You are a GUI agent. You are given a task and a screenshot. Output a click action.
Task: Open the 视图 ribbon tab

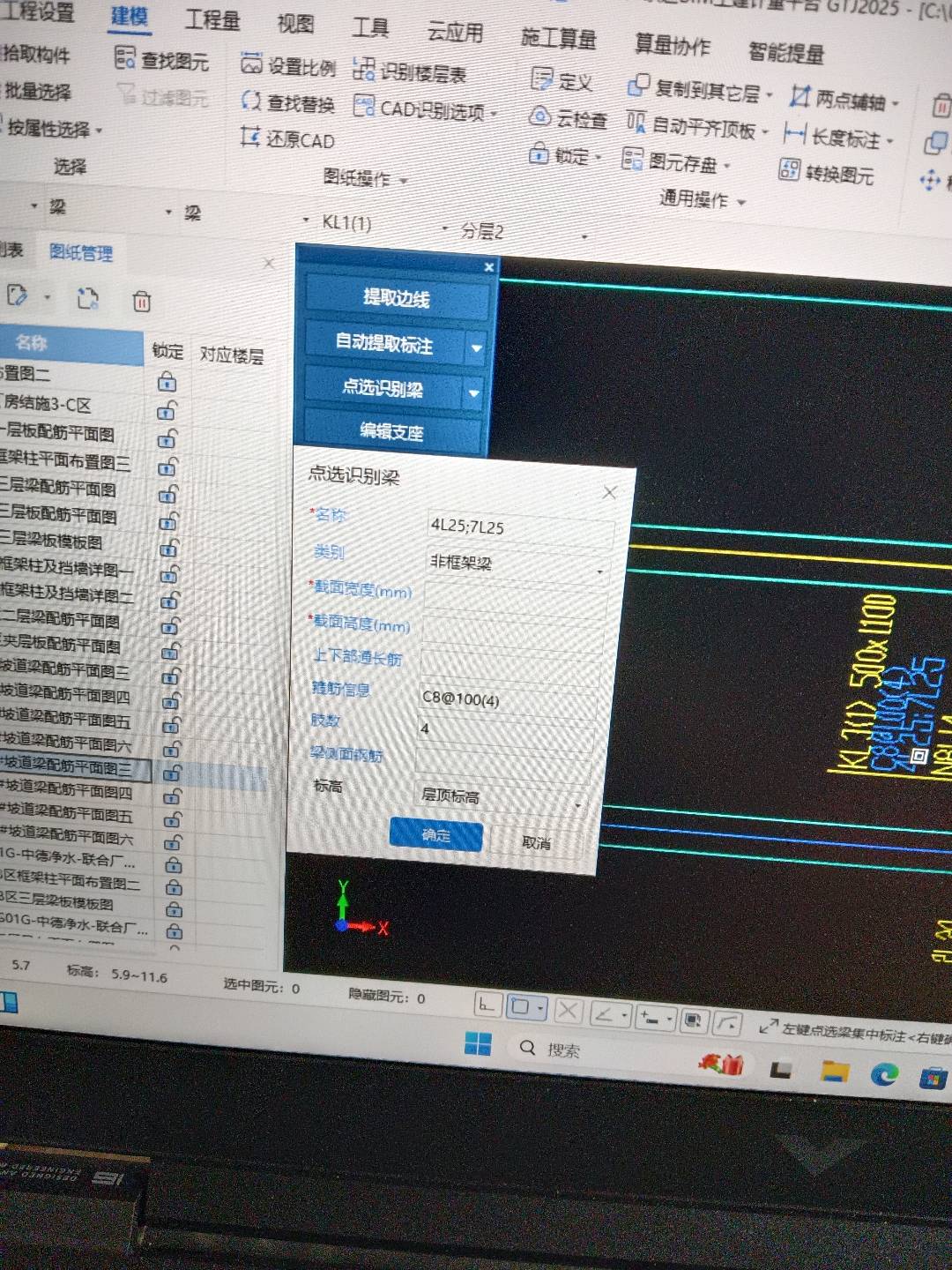pyautogui.click(x=295, y=24)
